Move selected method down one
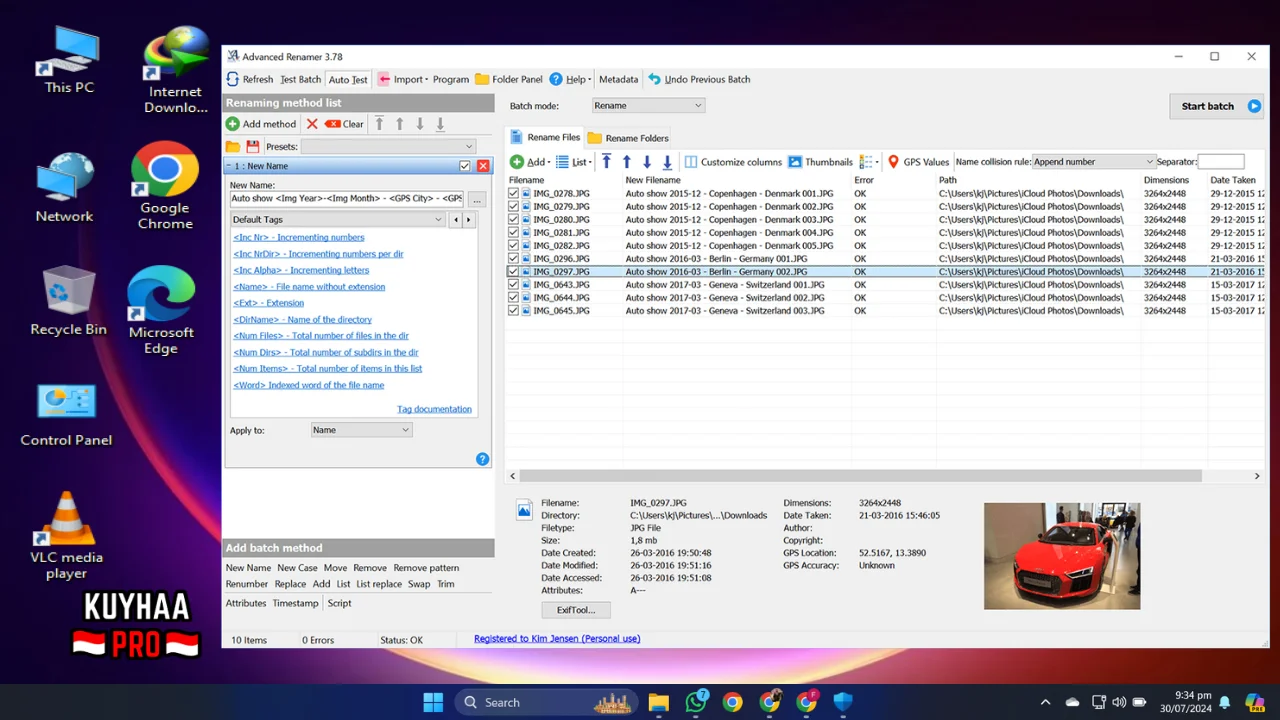 [420, 124]
